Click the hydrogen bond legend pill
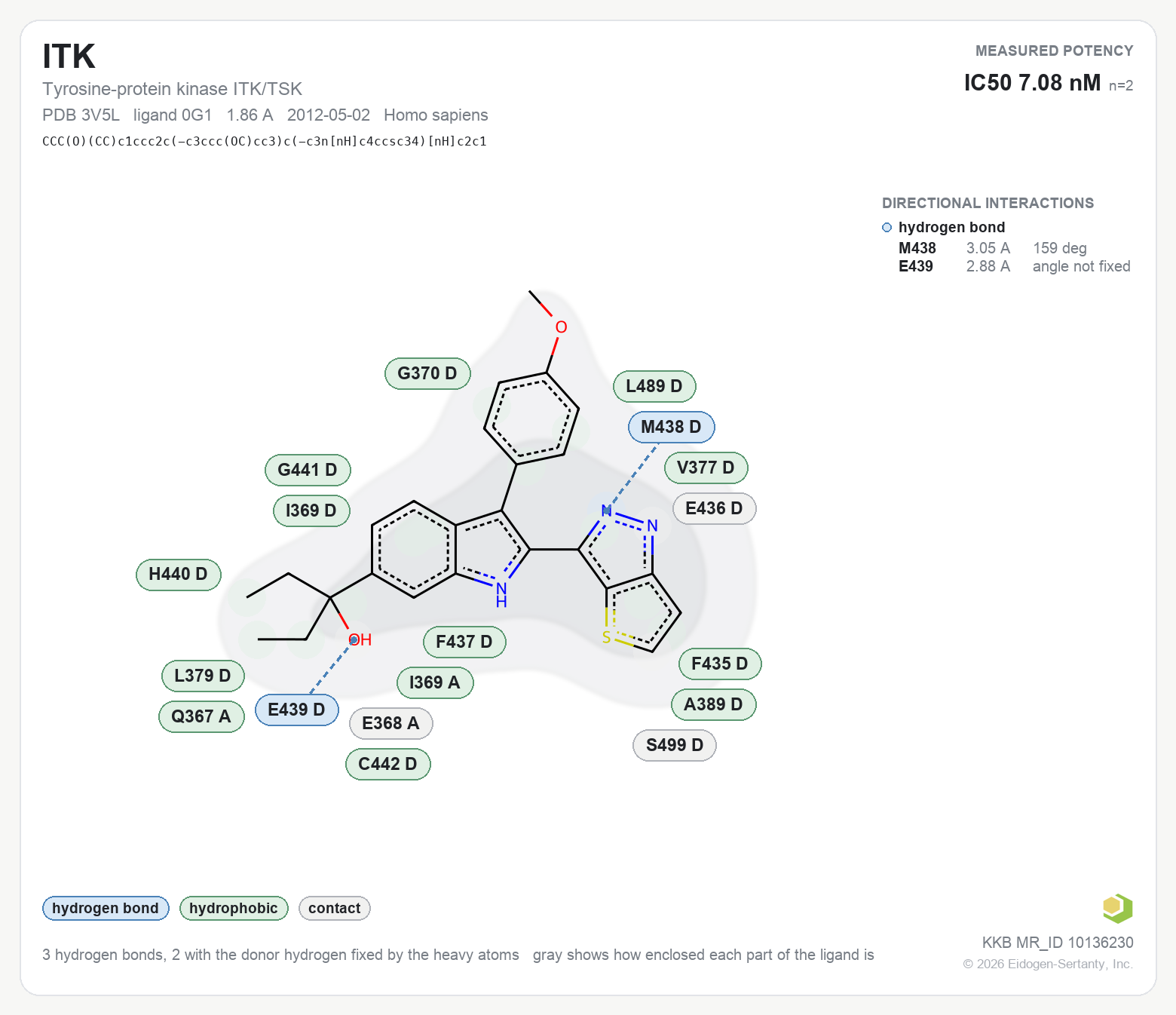The image size is (1176, 1015). tap(106, 908)
